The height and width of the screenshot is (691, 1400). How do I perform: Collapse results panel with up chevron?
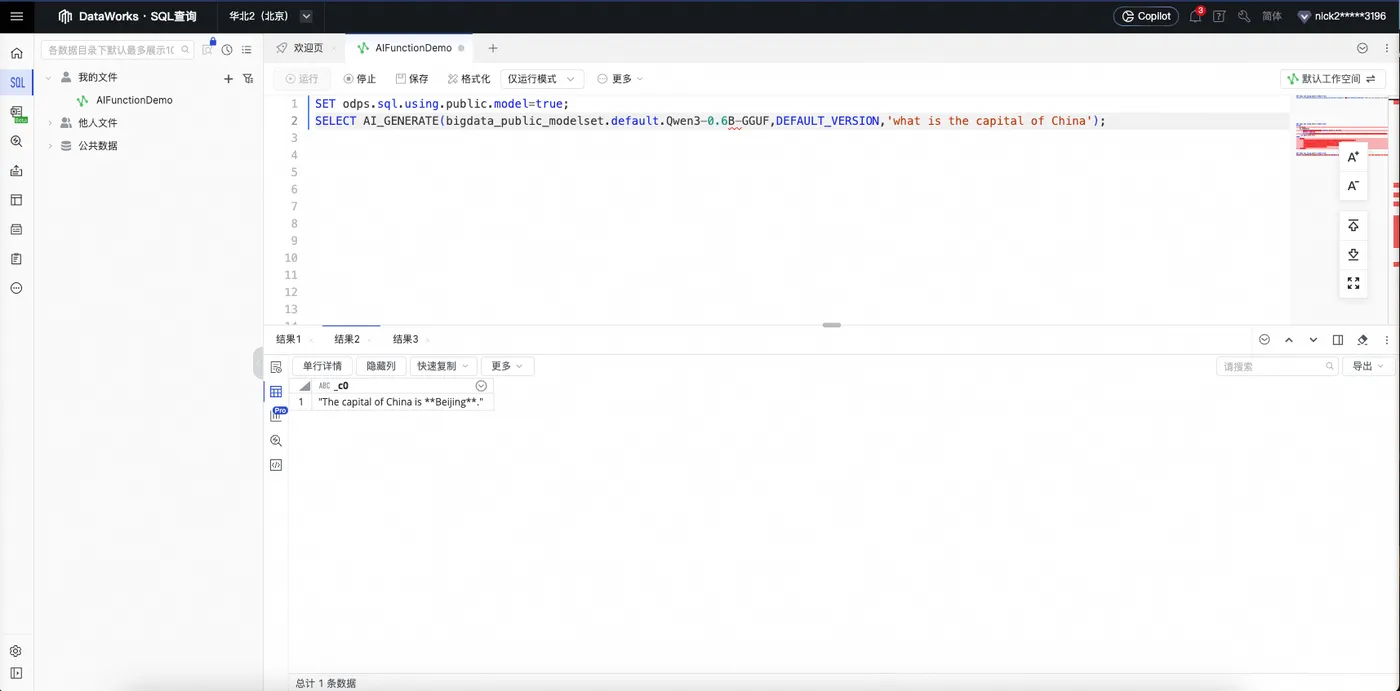1289,340
